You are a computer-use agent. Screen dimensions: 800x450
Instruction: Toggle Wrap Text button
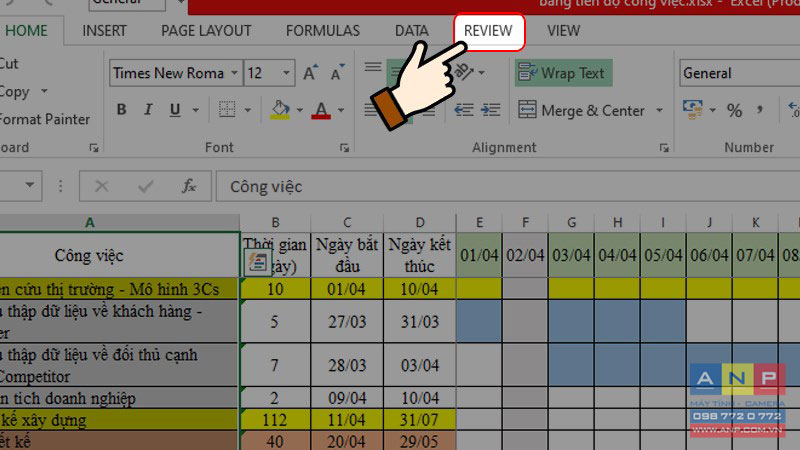[563, 73]
